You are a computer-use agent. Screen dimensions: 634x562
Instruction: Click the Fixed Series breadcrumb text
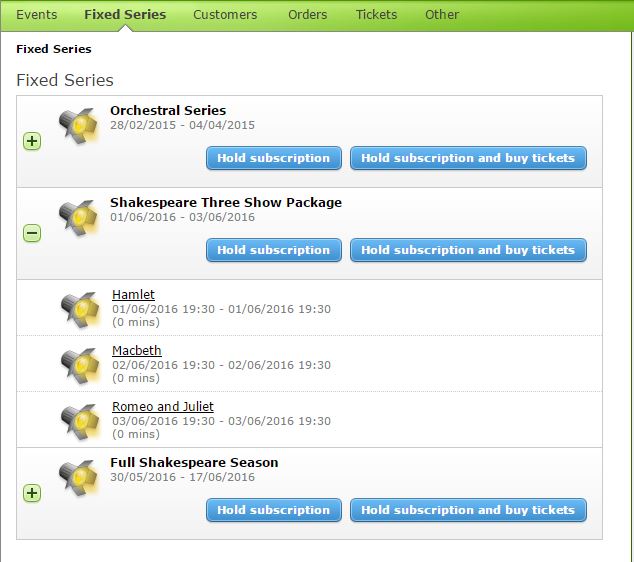(54, 49)
